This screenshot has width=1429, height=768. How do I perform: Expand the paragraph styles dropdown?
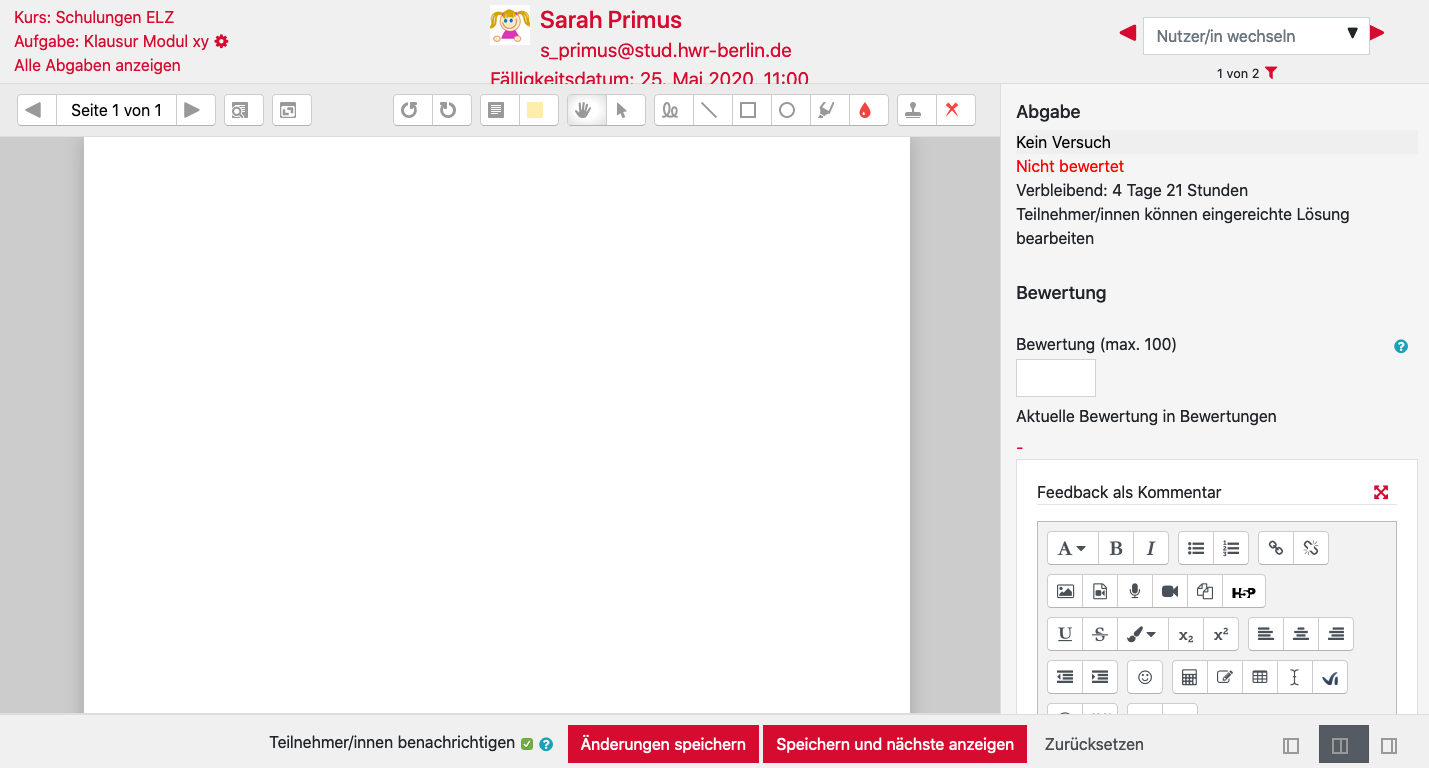(x=1072, y=548)
